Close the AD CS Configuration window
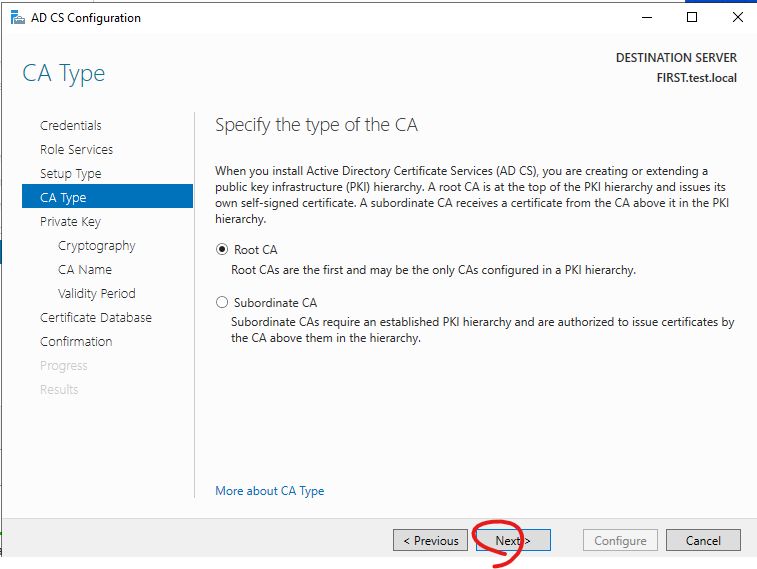 point(737,17)
